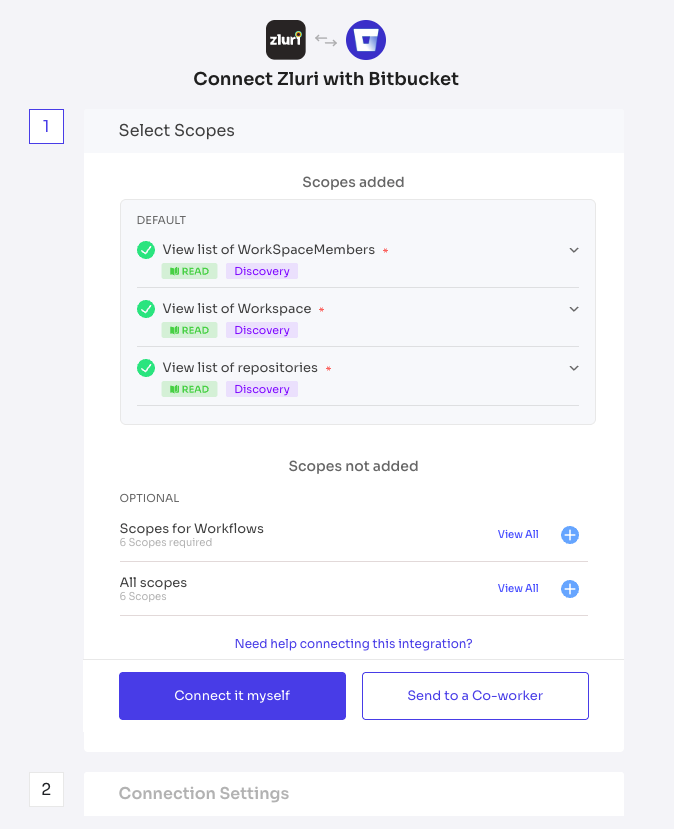This screenshot has width=674, height=829.
Task: Click the sync arrows between logos
Action: (x=326, y=40)
